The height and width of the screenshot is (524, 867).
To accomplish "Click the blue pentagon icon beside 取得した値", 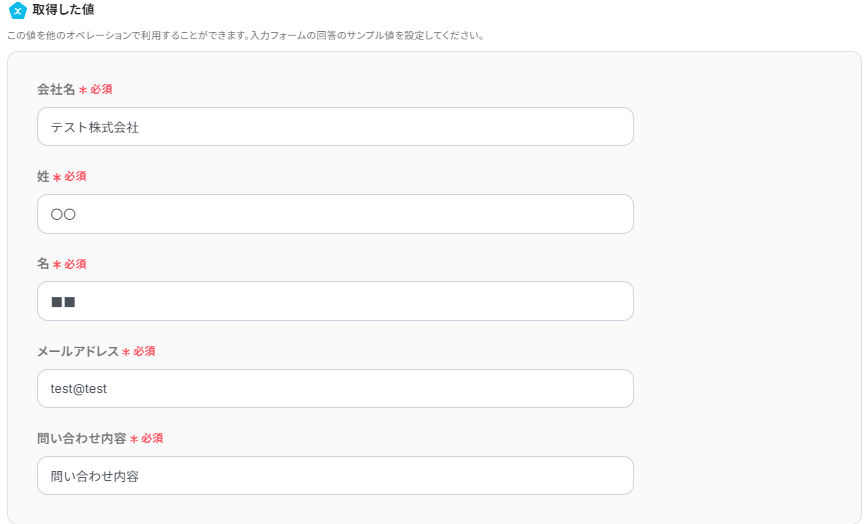I will pyautogui.click(x=17, y=11).
